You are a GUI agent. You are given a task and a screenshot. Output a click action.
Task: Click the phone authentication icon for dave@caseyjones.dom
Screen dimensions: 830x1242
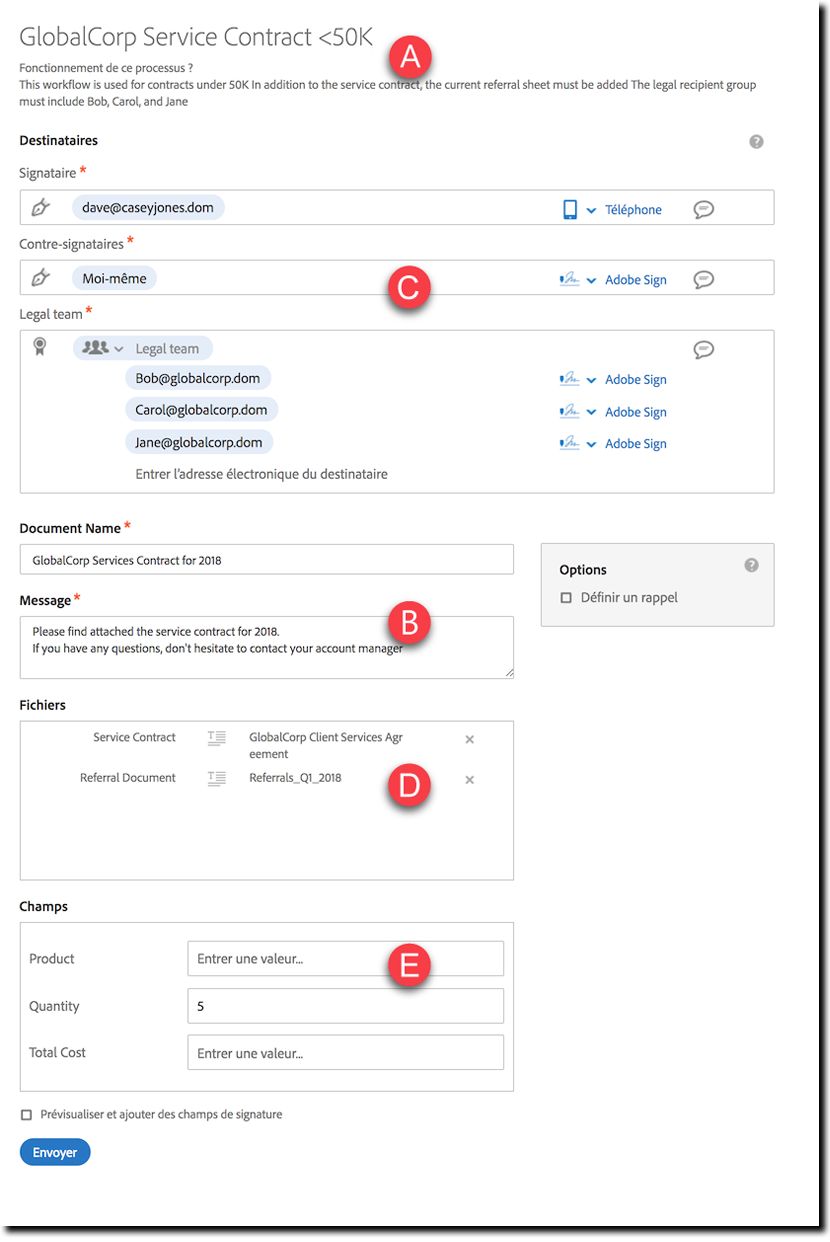pos(570,209)
